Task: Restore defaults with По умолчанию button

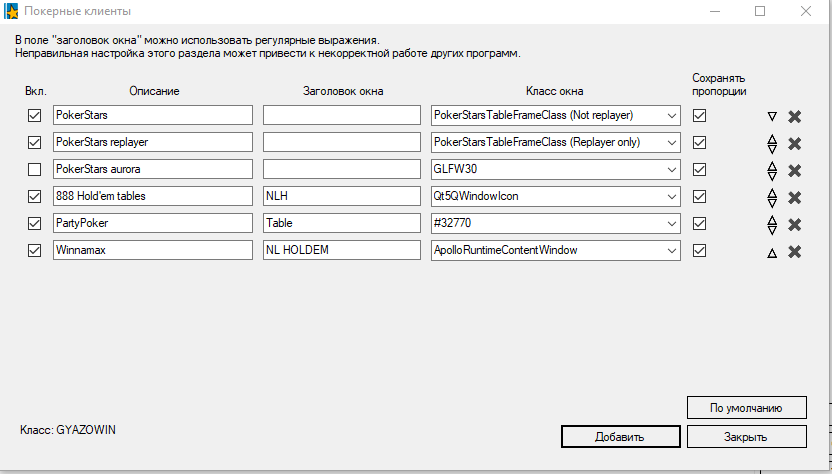Action: click(x=747, y=408)
